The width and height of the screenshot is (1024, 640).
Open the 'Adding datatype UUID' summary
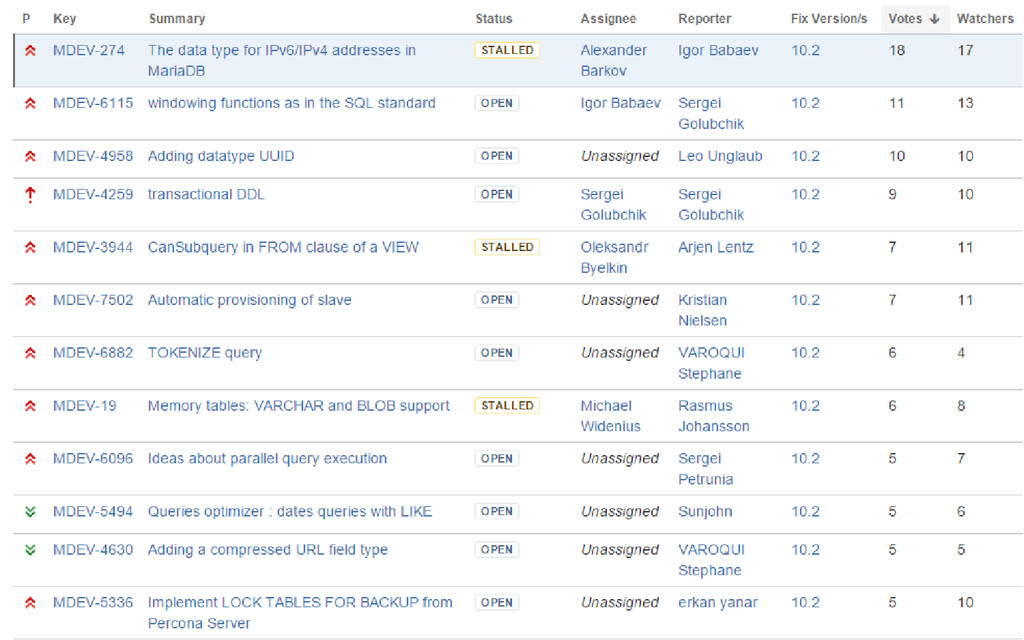[x=221, y=156]
